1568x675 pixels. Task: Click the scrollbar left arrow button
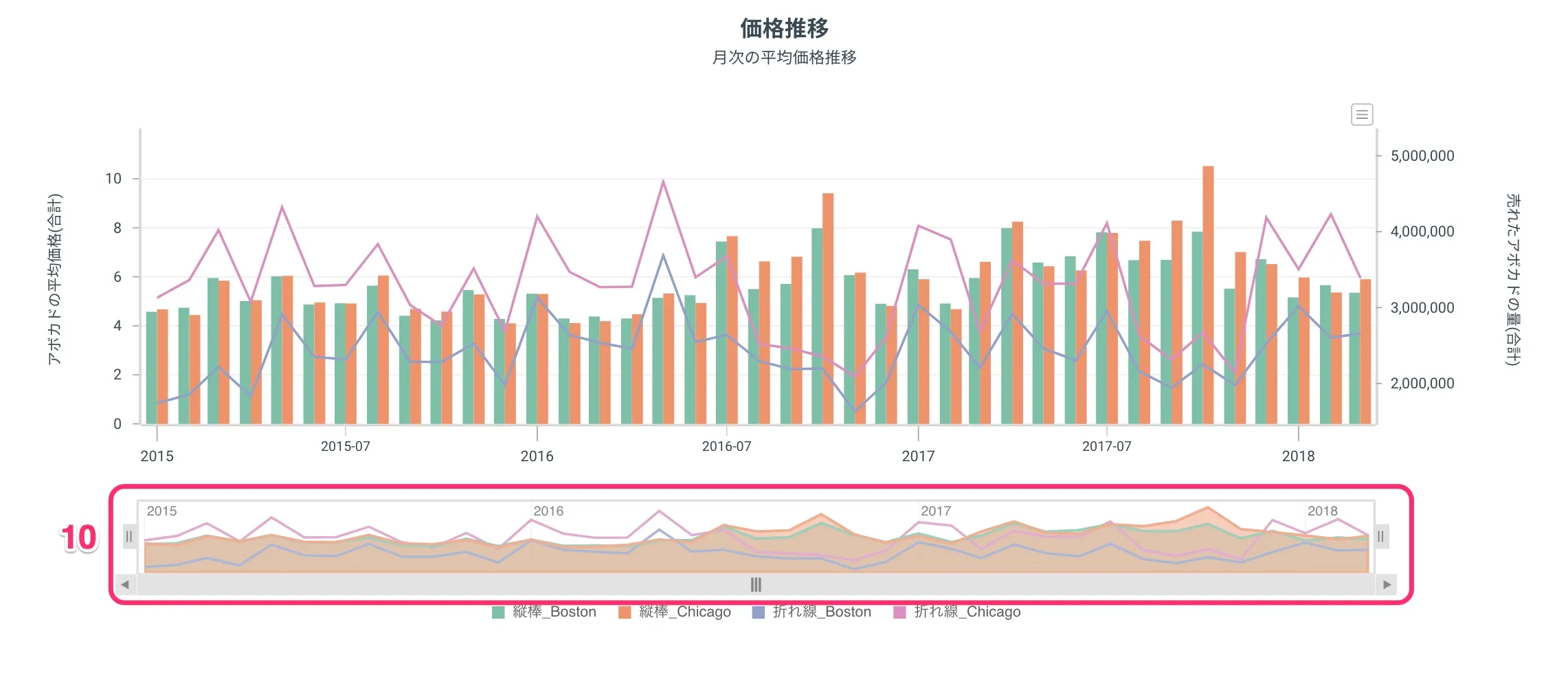point(125,585)
